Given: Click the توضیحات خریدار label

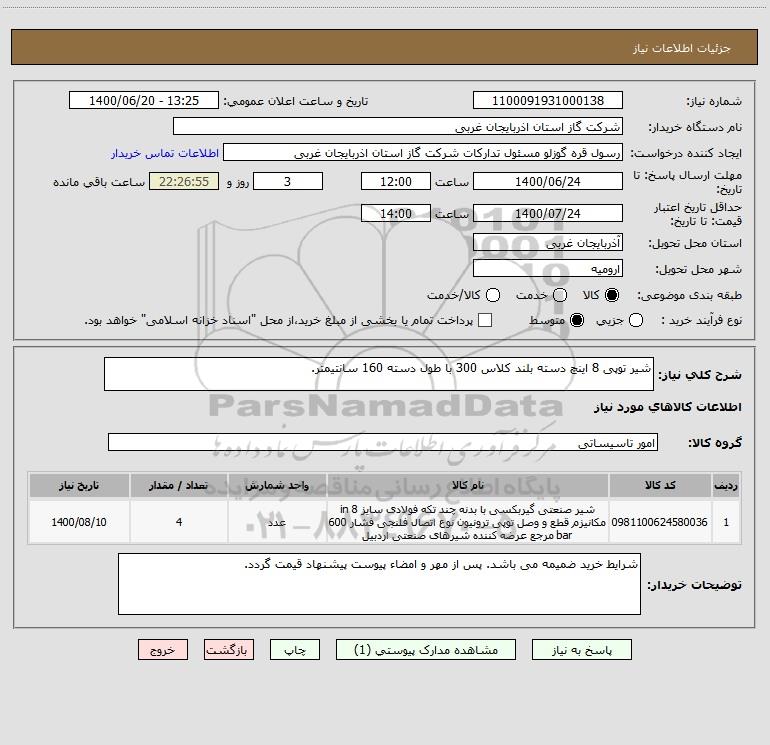Looking at the screenshot, I should coord(694,585).
